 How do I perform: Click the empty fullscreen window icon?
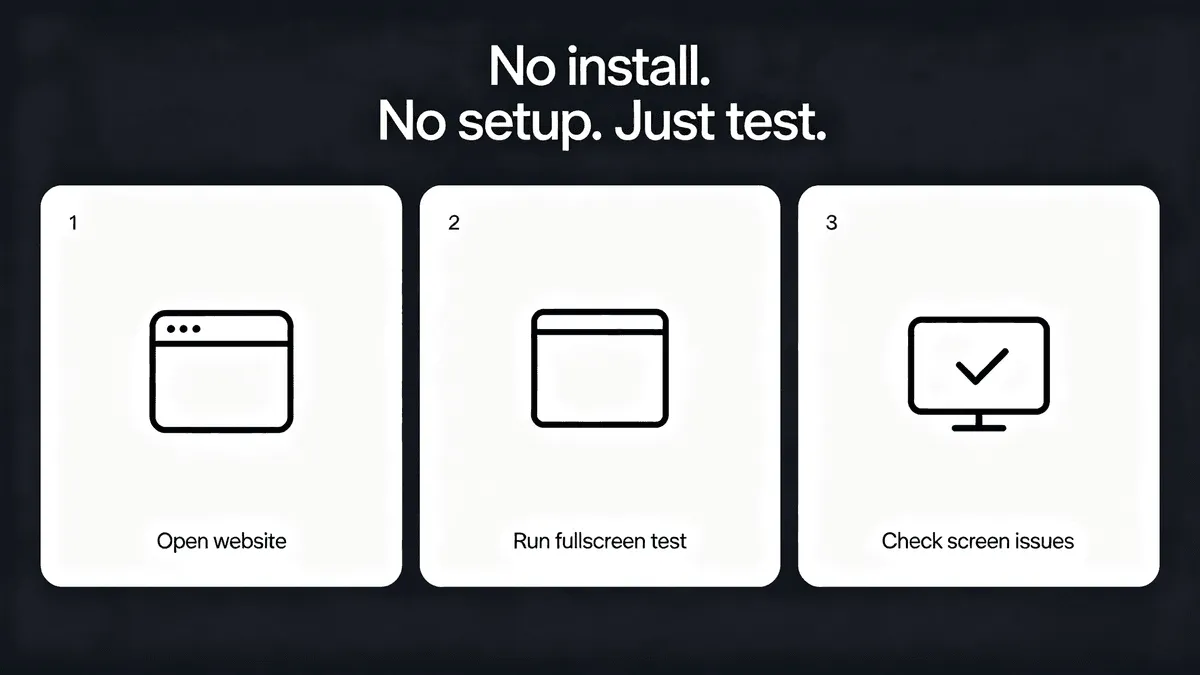600,369
